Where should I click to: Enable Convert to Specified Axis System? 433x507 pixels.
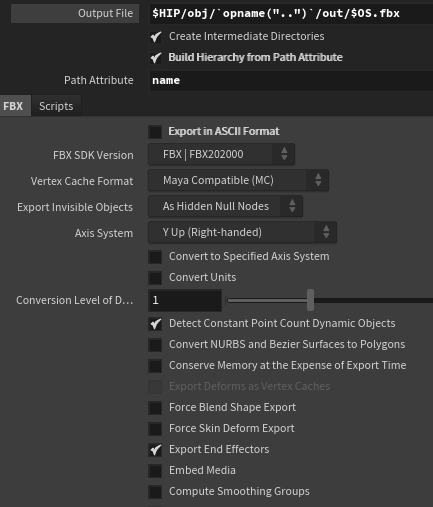(155, 257)
